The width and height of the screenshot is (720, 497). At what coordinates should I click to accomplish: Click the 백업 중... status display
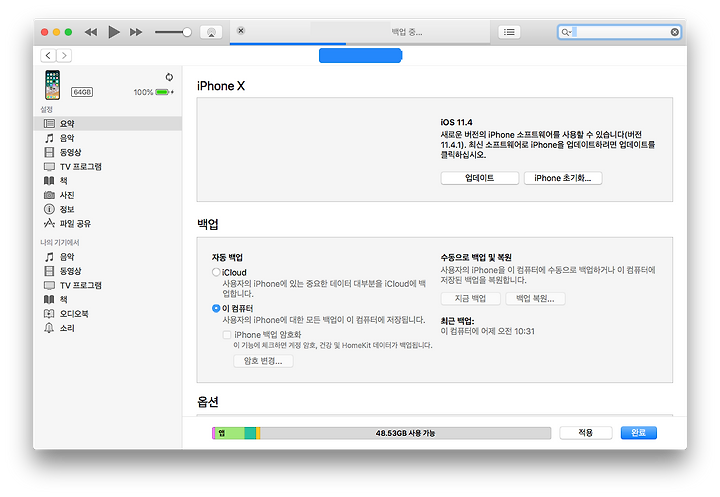click(406, 32)
